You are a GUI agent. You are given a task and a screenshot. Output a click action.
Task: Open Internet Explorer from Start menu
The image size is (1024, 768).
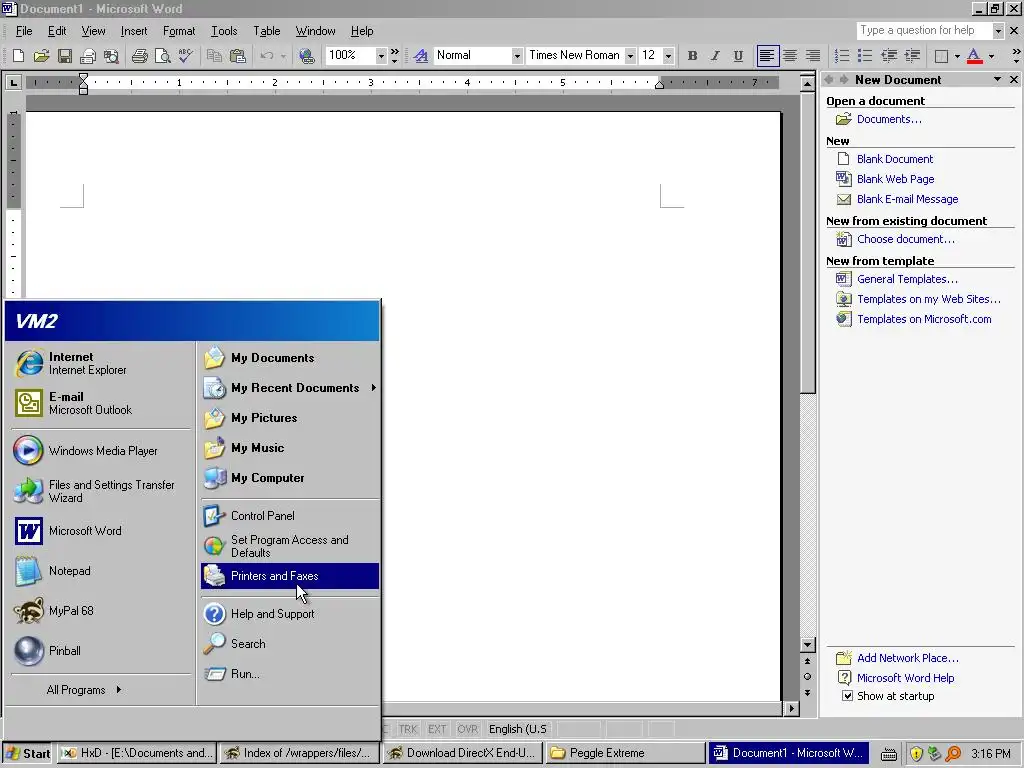101,363
